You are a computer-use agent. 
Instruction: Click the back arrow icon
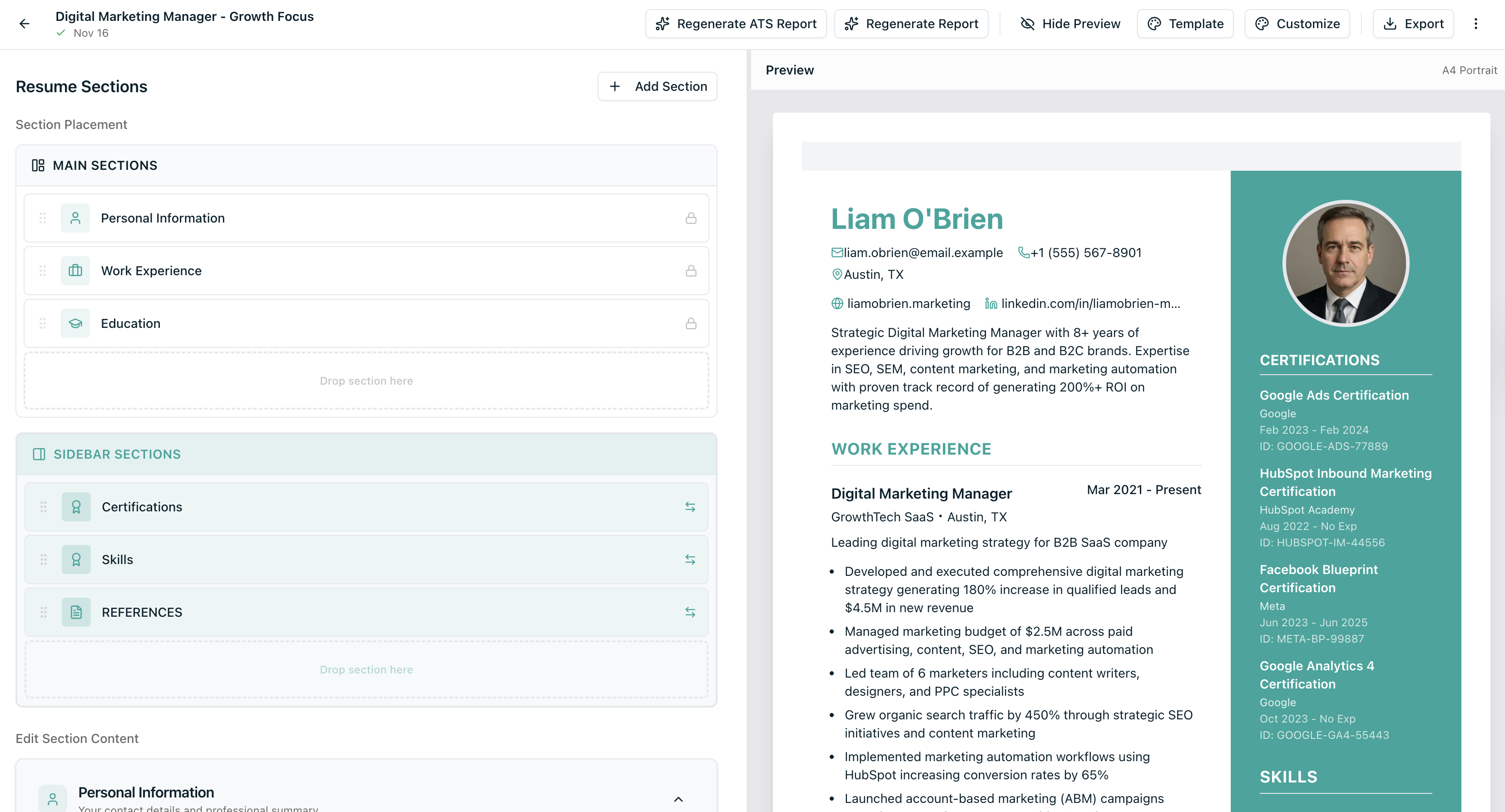coord(24,23)
